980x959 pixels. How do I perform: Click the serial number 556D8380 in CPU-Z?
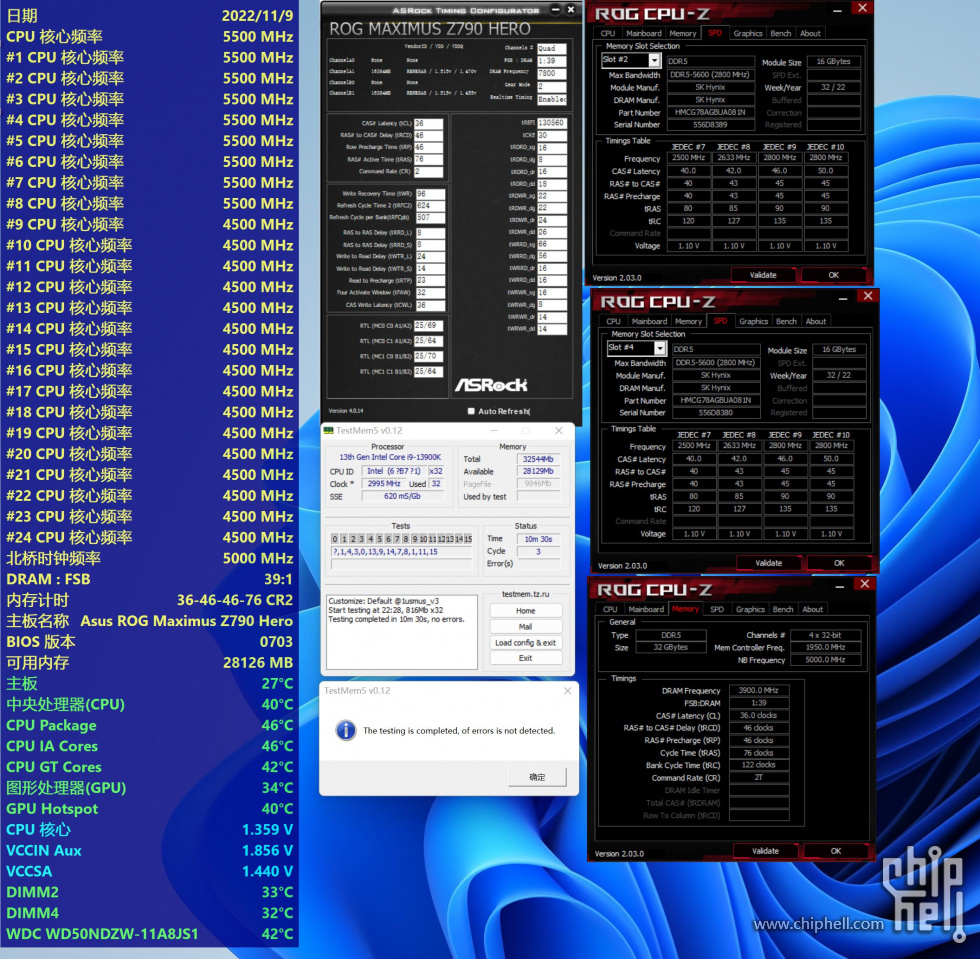pyautogui.click(x=716, y=413)
